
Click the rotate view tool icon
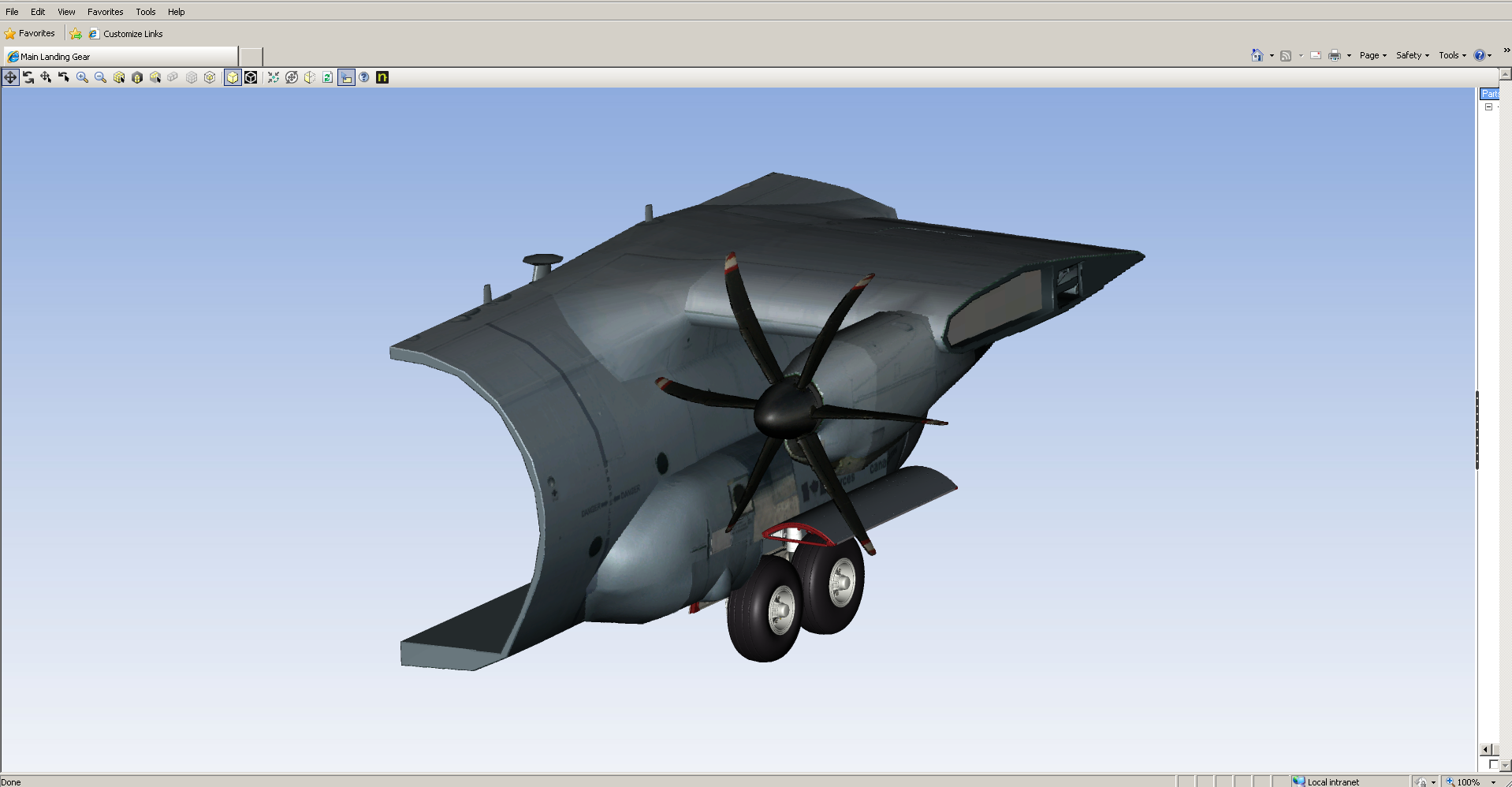[x=28, y=77]
